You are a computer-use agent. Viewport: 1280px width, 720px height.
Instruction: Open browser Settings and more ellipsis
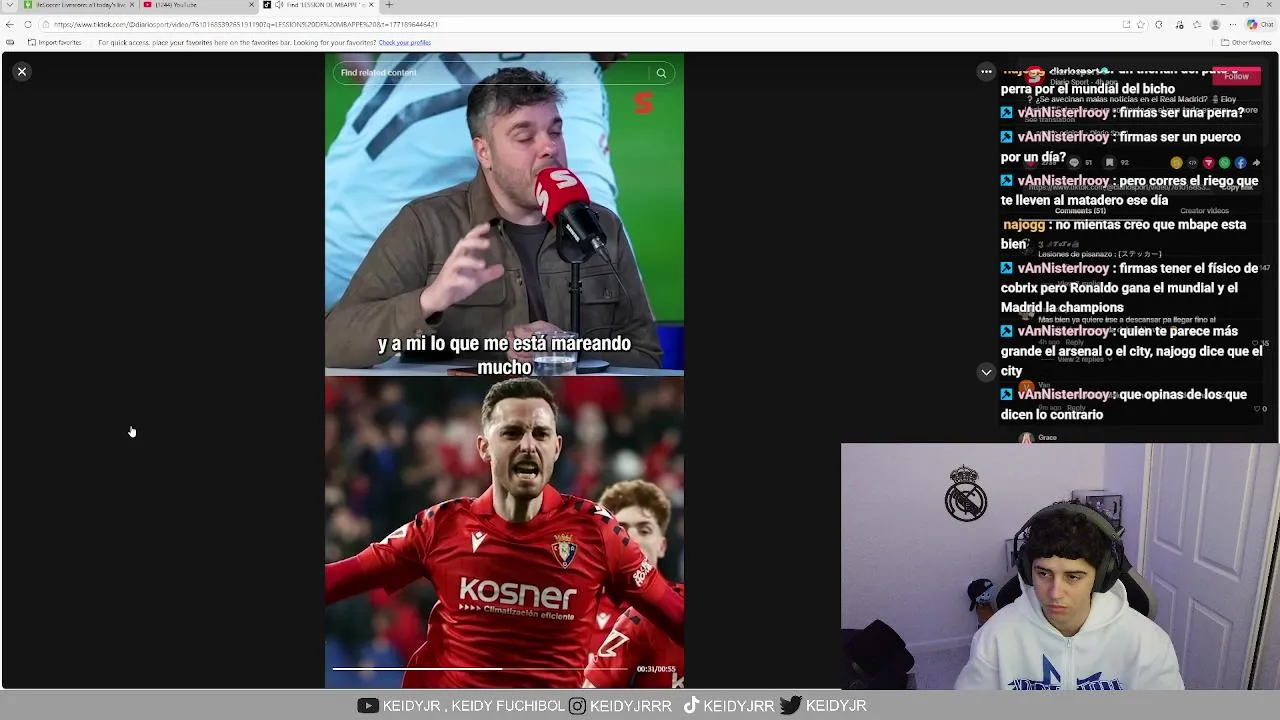point(1234,24)
